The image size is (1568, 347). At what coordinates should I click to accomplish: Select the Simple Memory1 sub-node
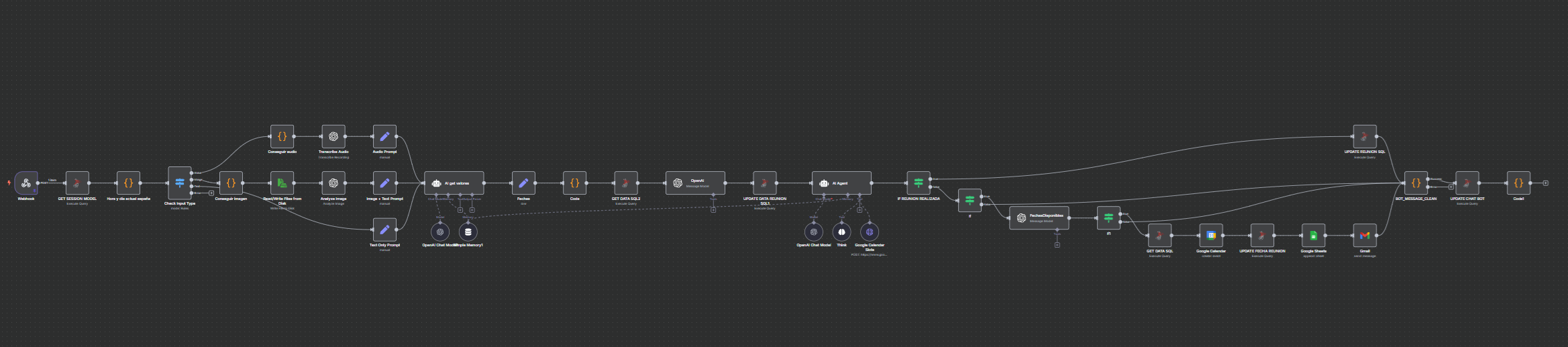[468, 232]
